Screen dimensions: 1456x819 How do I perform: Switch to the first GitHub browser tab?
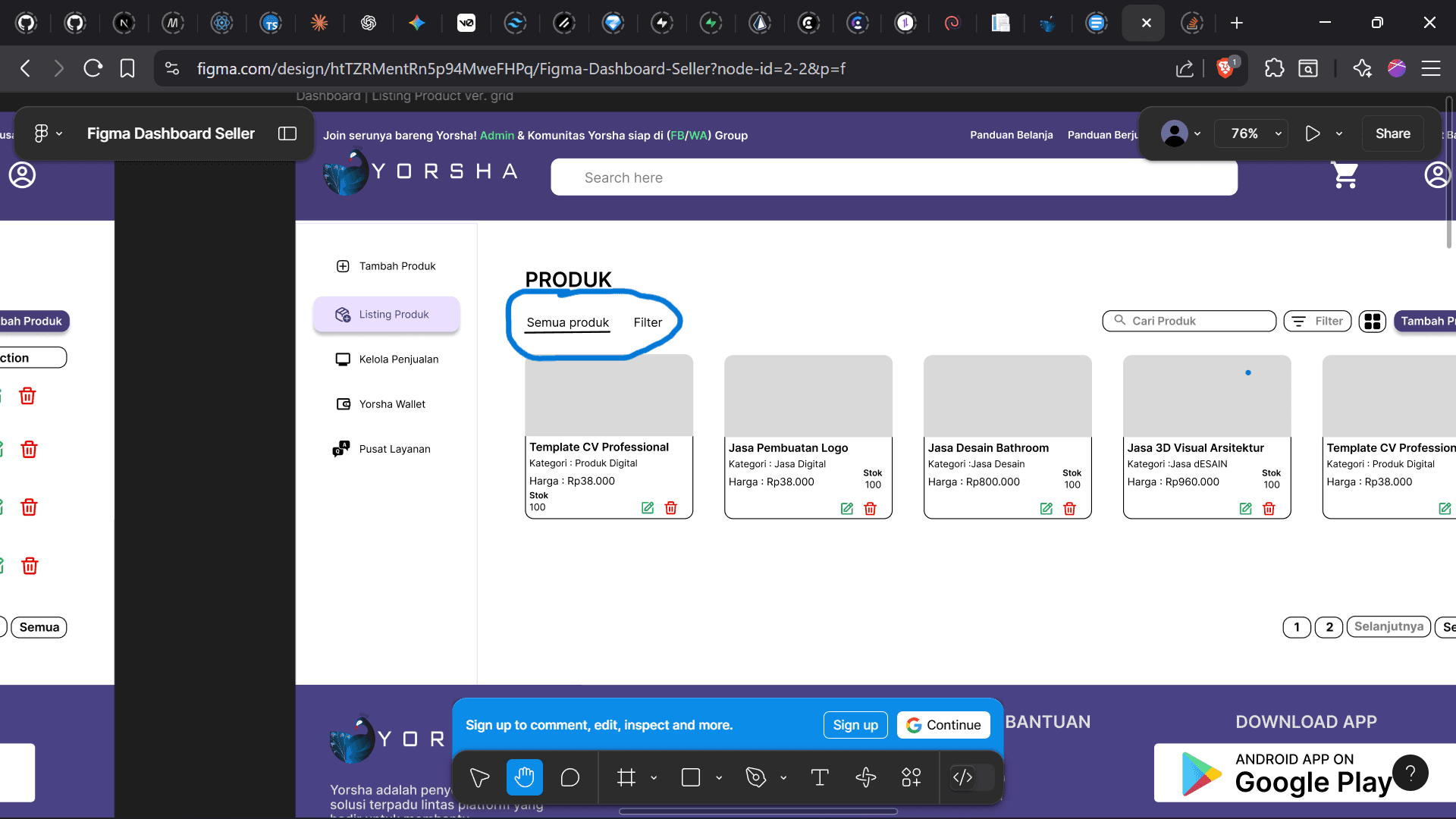point(27,23)
